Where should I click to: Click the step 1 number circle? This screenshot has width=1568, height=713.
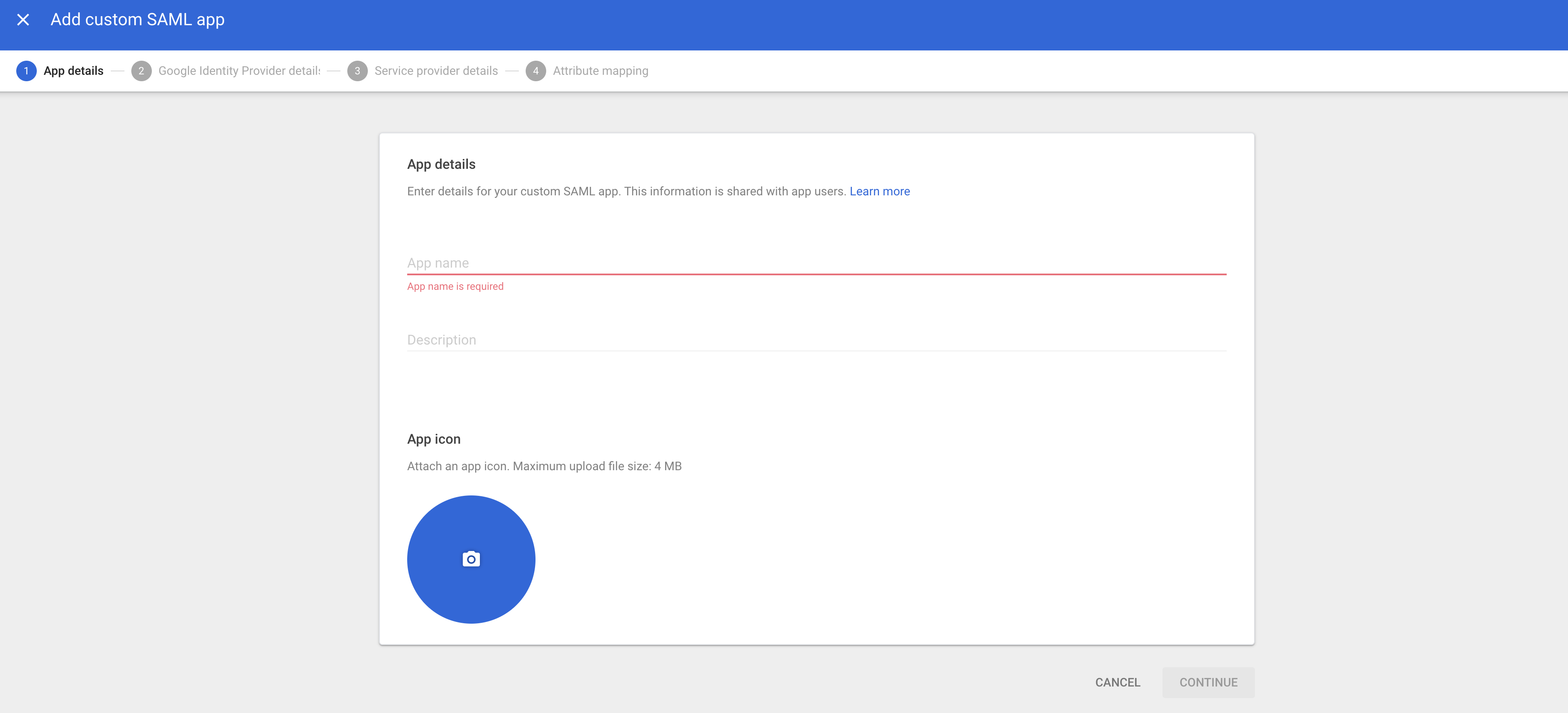tap(26, 71)
